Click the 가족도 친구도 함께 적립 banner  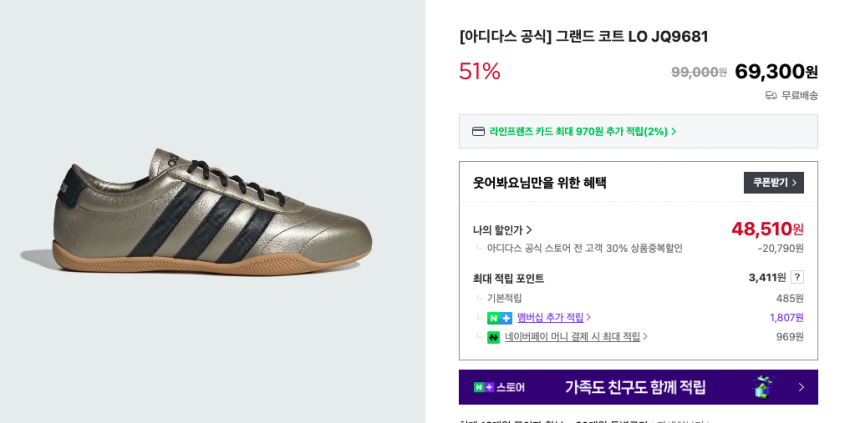[635, 387]
